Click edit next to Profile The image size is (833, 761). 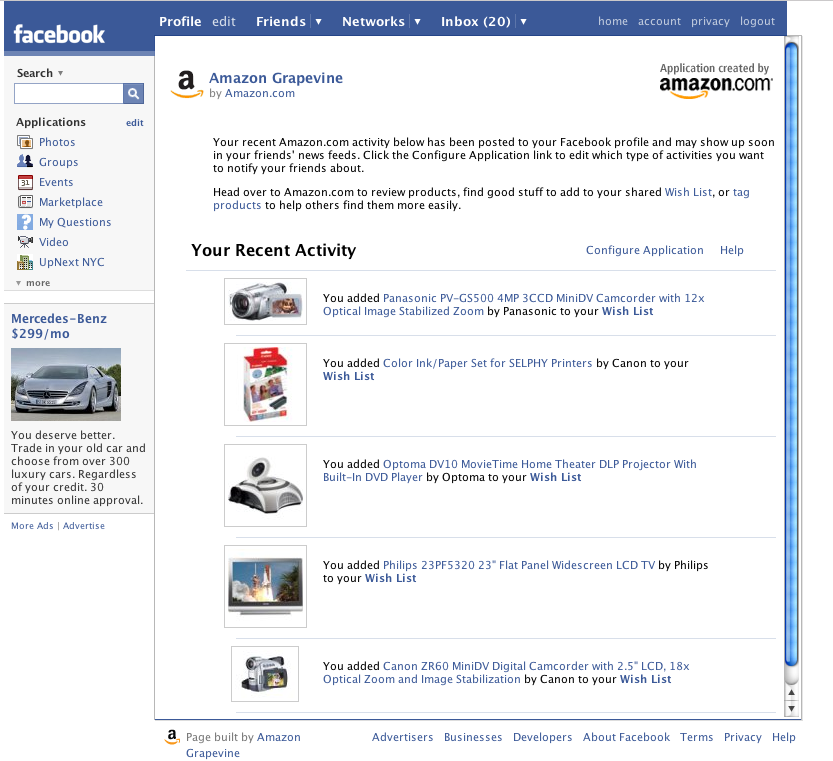point(224,22)
